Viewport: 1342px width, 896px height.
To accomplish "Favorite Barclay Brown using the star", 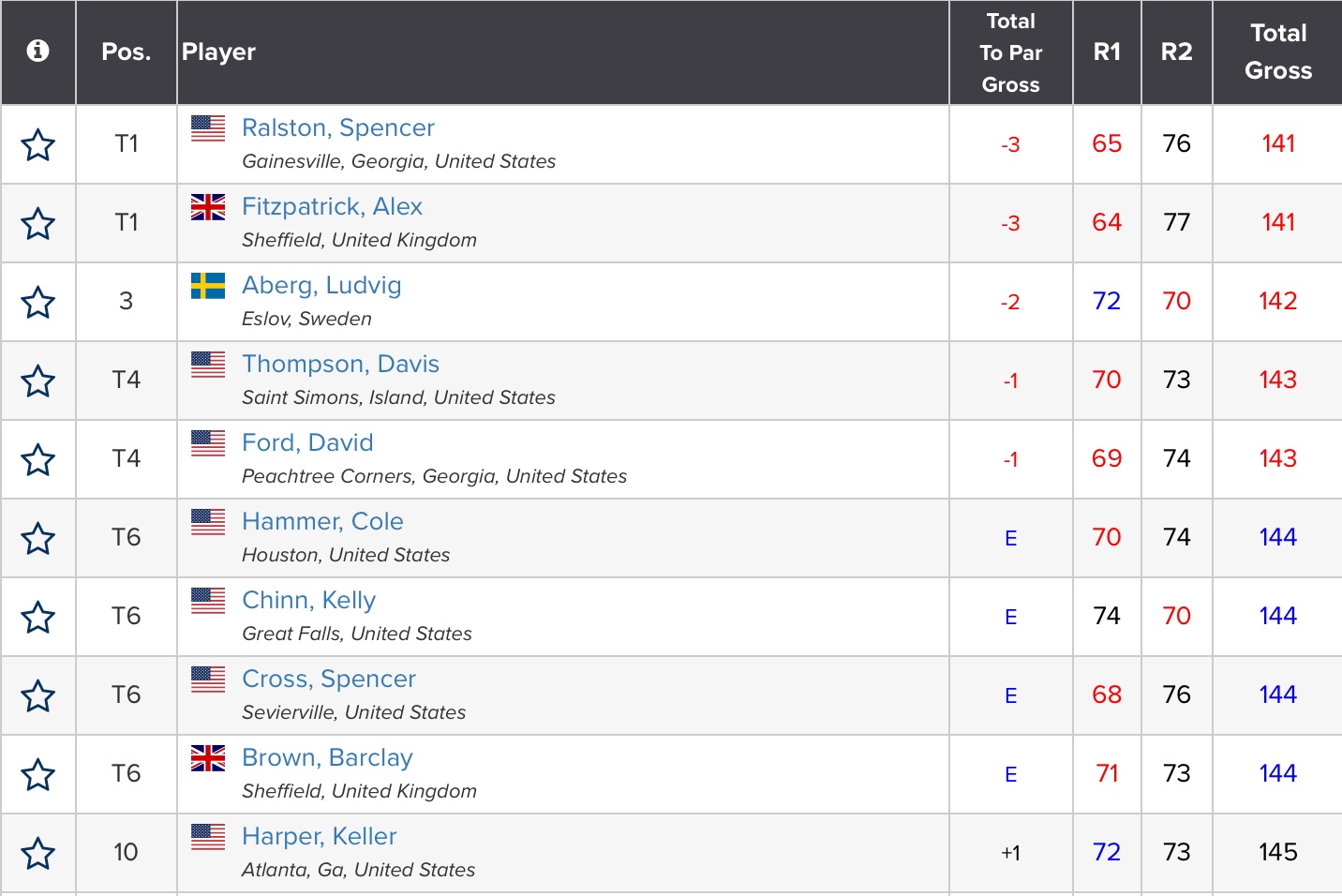I will point(37,775).
